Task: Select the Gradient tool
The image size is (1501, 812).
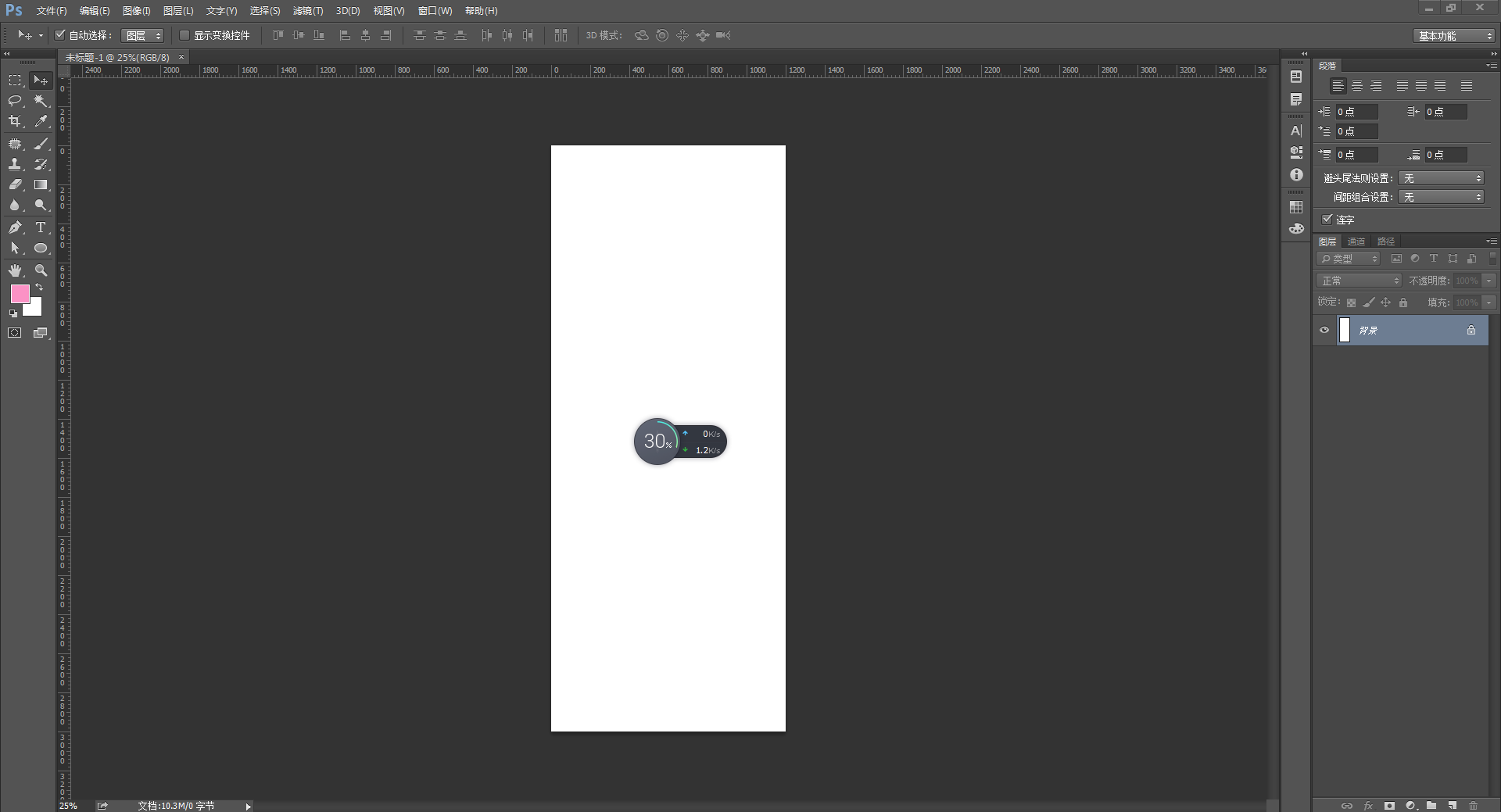Action: point(41,184)
